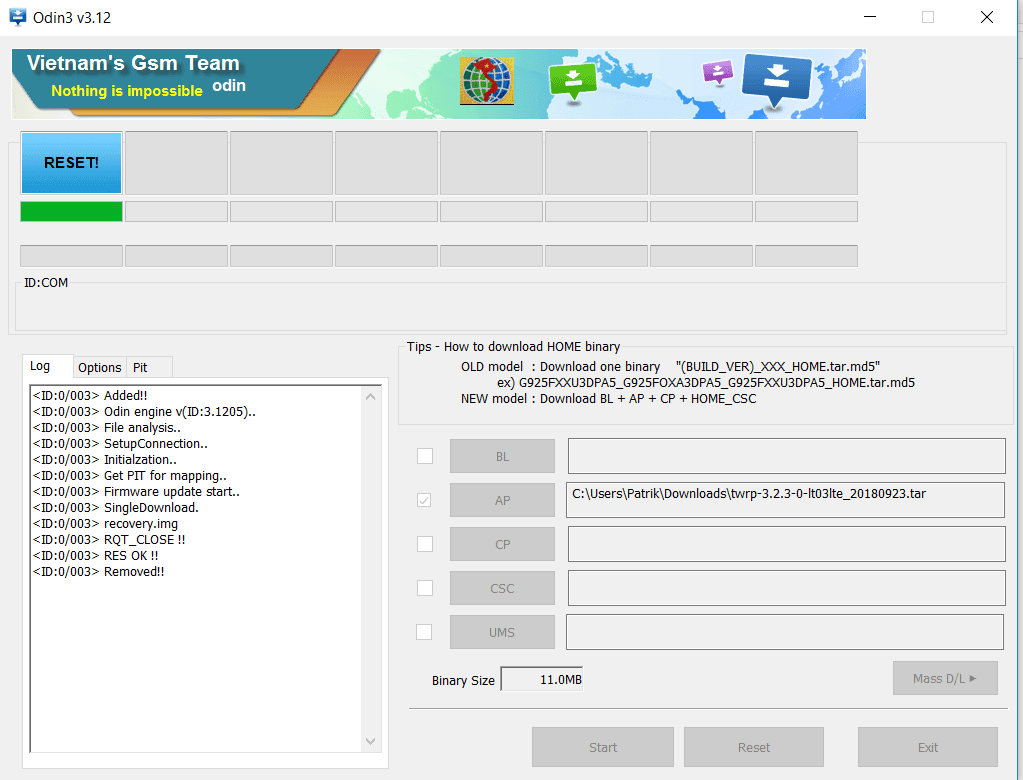
Task: Click the Reset button at bottom
Action: pos(754,747)
